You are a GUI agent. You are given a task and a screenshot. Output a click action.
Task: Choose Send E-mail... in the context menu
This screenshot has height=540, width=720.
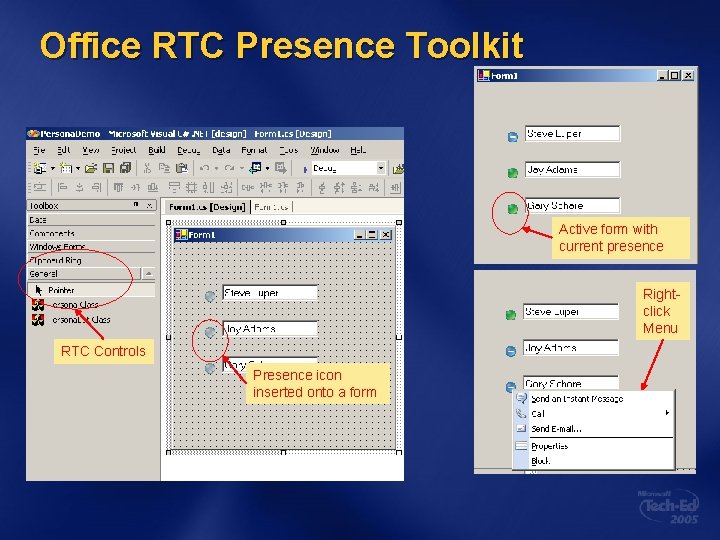[x=593, y=429]
